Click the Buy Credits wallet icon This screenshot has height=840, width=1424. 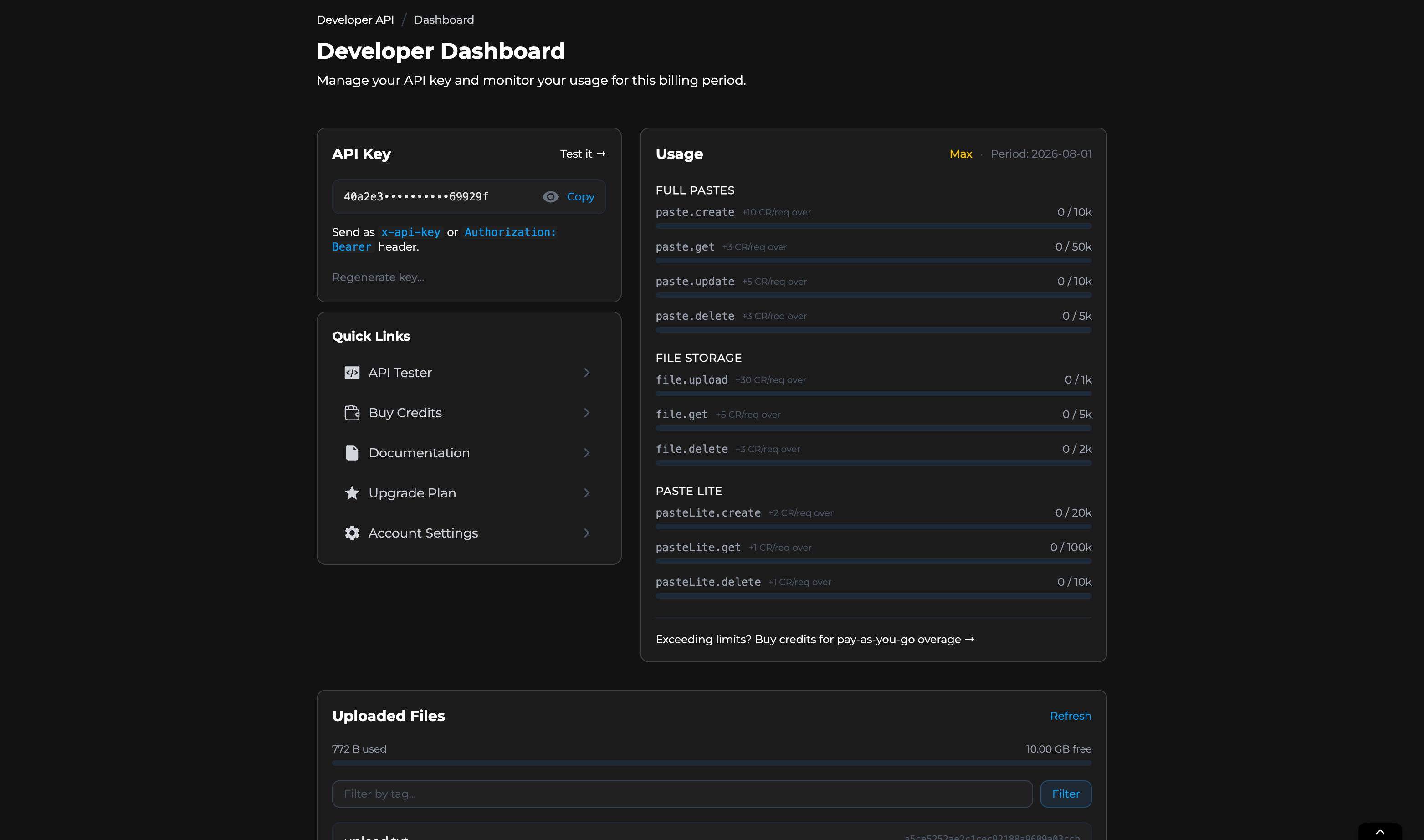pos(352,413)
